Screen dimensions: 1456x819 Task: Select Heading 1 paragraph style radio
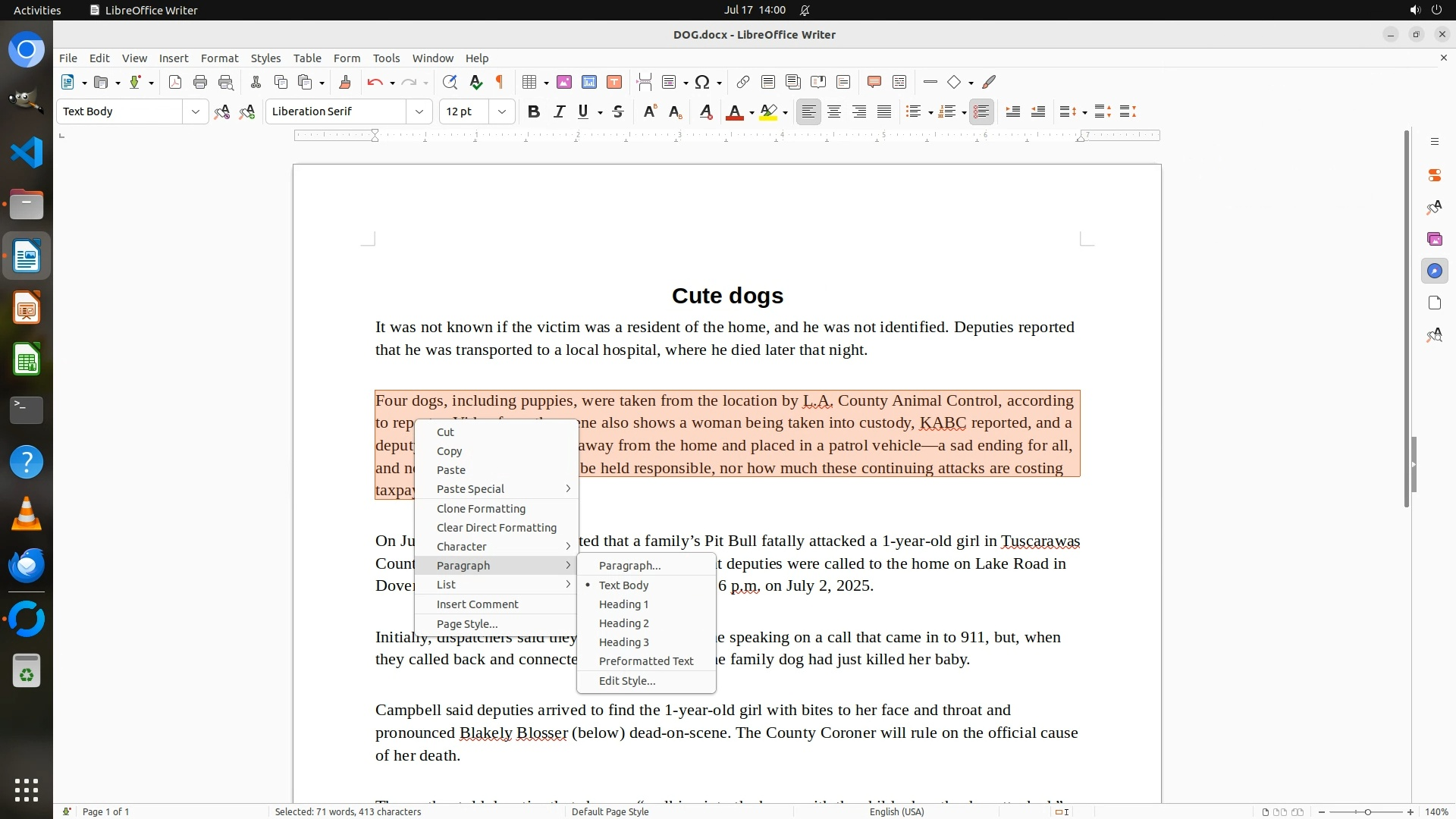(x=623, y=604)
